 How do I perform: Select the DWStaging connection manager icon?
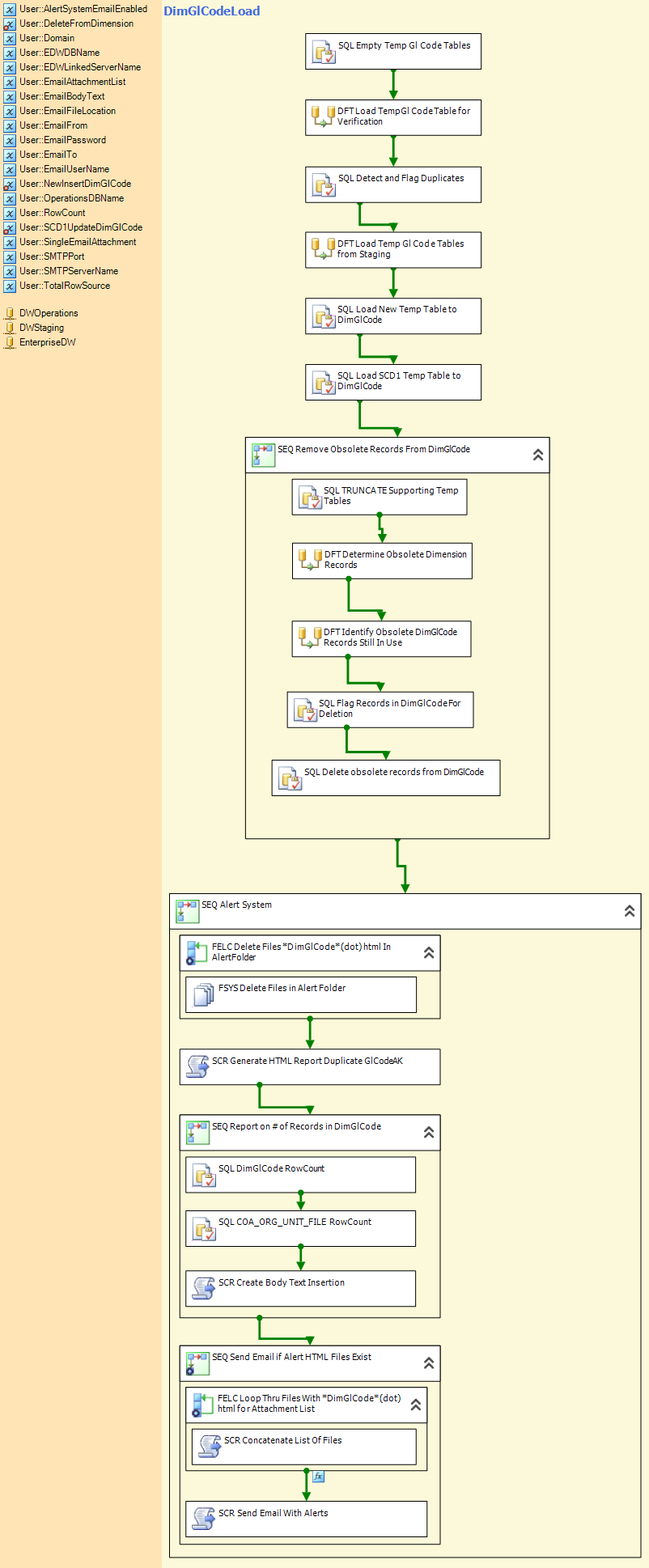pos(10,328)
